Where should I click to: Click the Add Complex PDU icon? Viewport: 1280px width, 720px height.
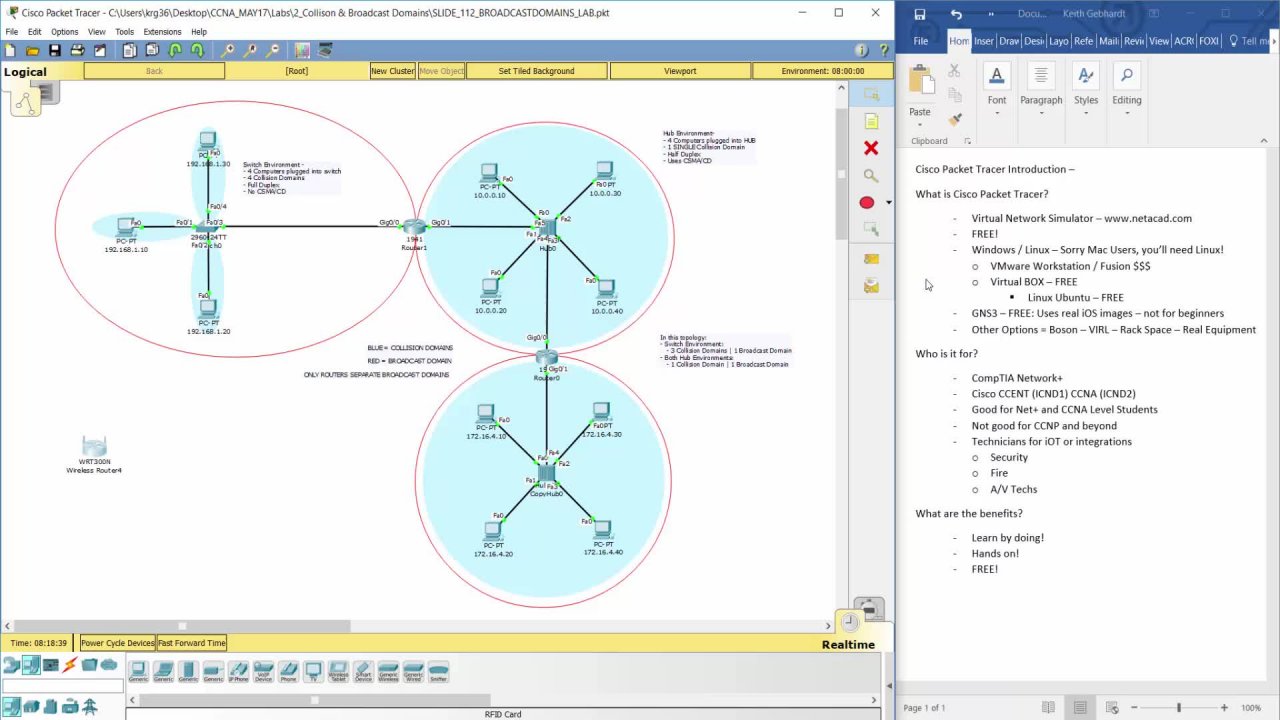pyautogui.click(x=871, y=285)
